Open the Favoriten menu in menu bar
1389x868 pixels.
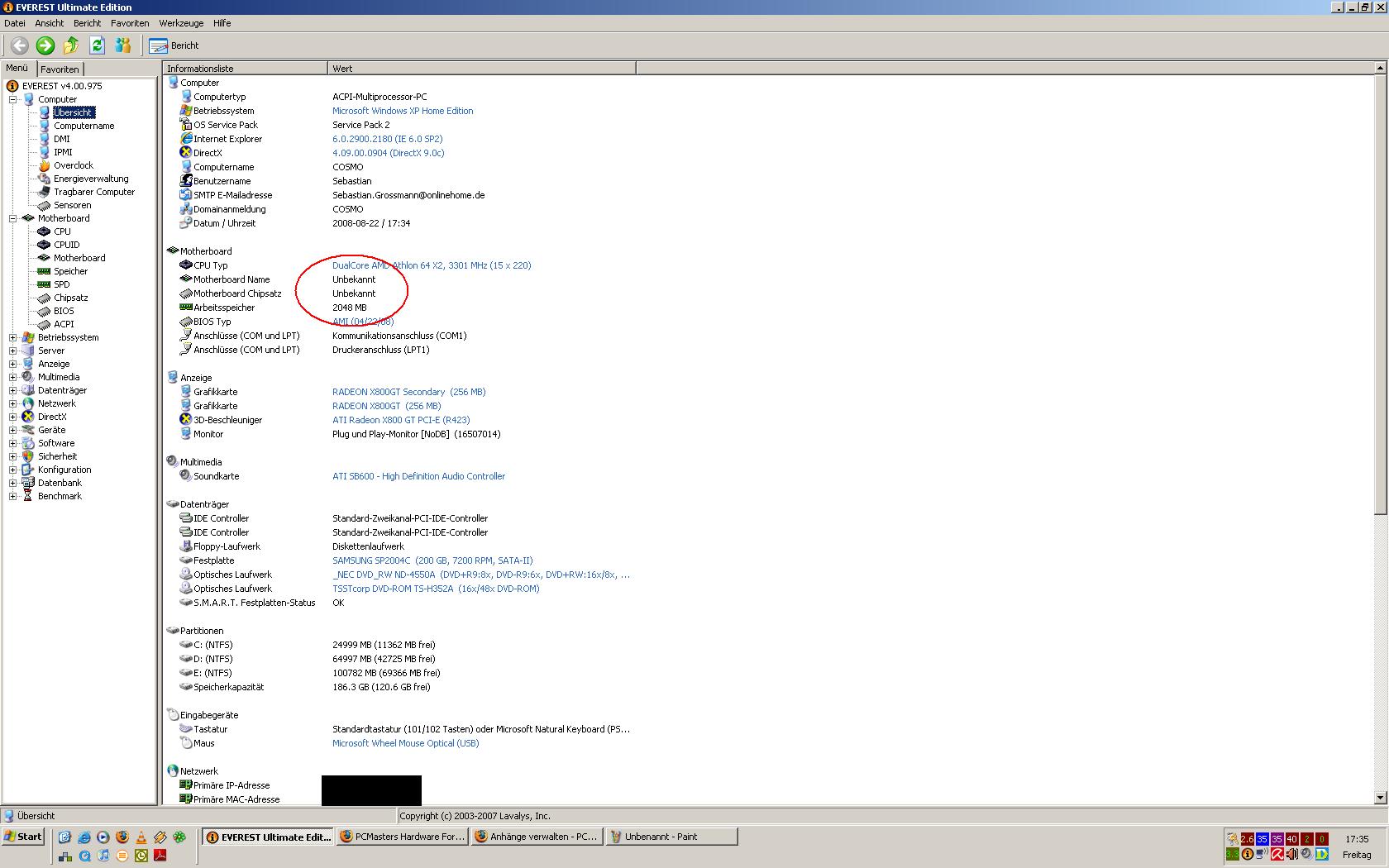(x=130, y=23)
